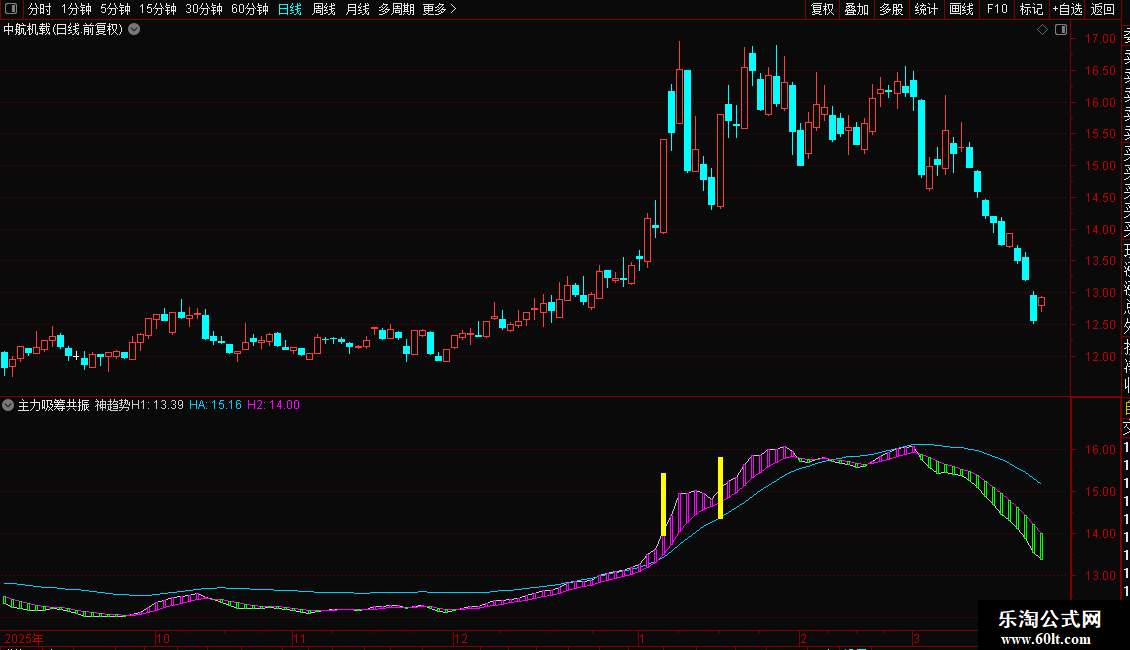
Task: Switch to 月线 monthly chart
Action: 357,9
